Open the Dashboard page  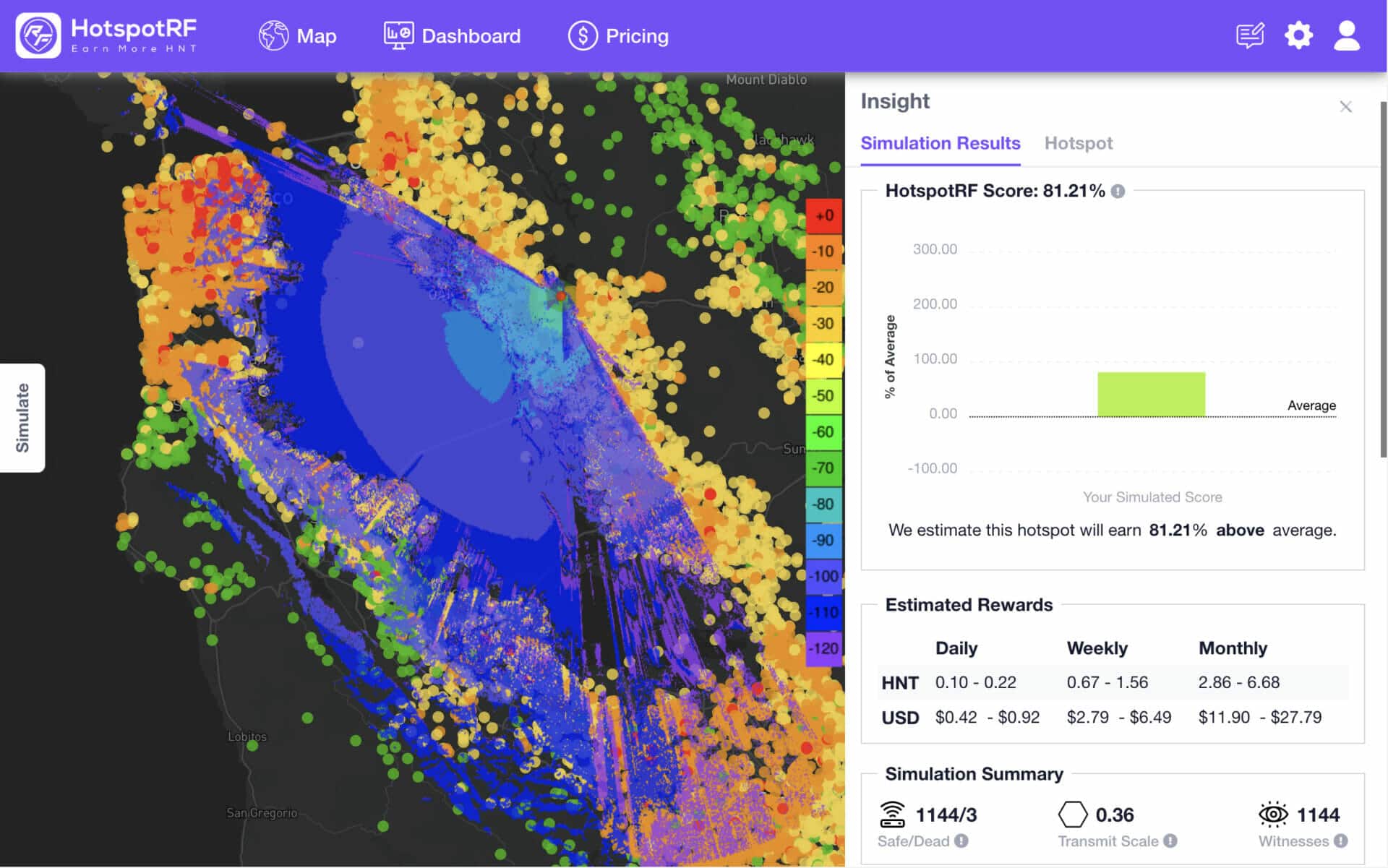click(452, 35)
